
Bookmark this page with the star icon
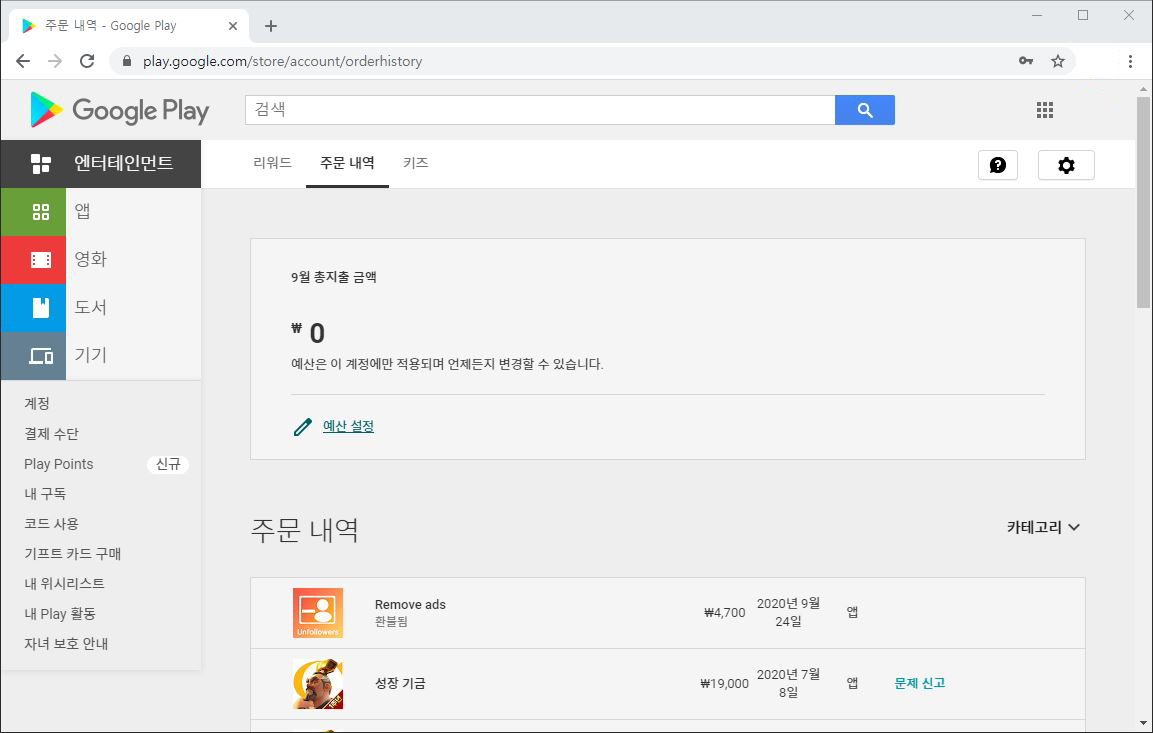[x=1057, y=61]
